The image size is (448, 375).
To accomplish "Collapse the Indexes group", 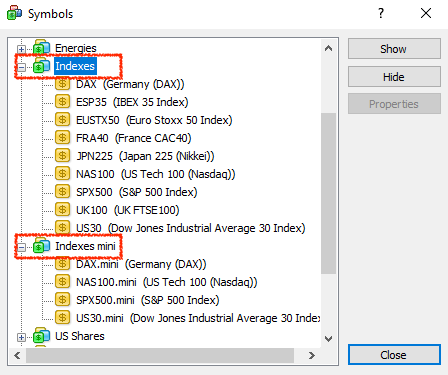I will (x=21, y=67).
